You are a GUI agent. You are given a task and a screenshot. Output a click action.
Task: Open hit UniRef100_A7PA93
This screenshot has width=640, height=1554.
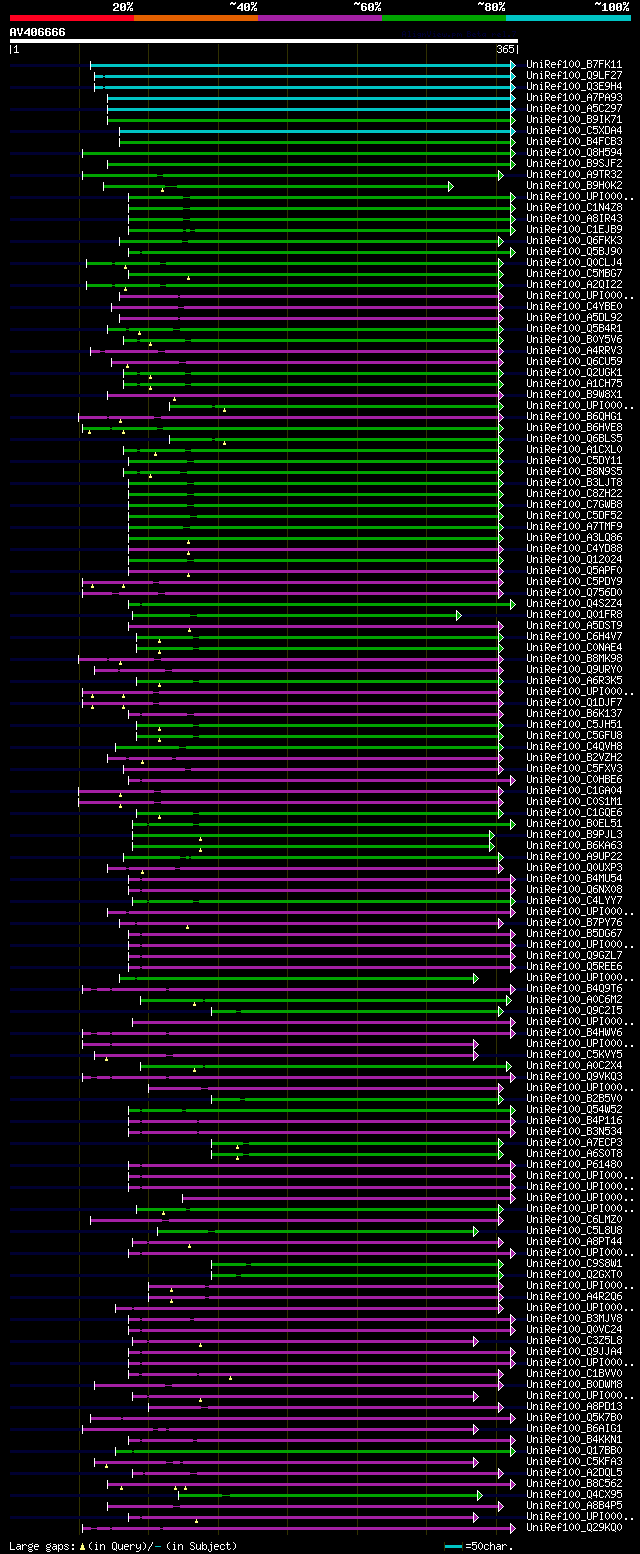point(574,97)
